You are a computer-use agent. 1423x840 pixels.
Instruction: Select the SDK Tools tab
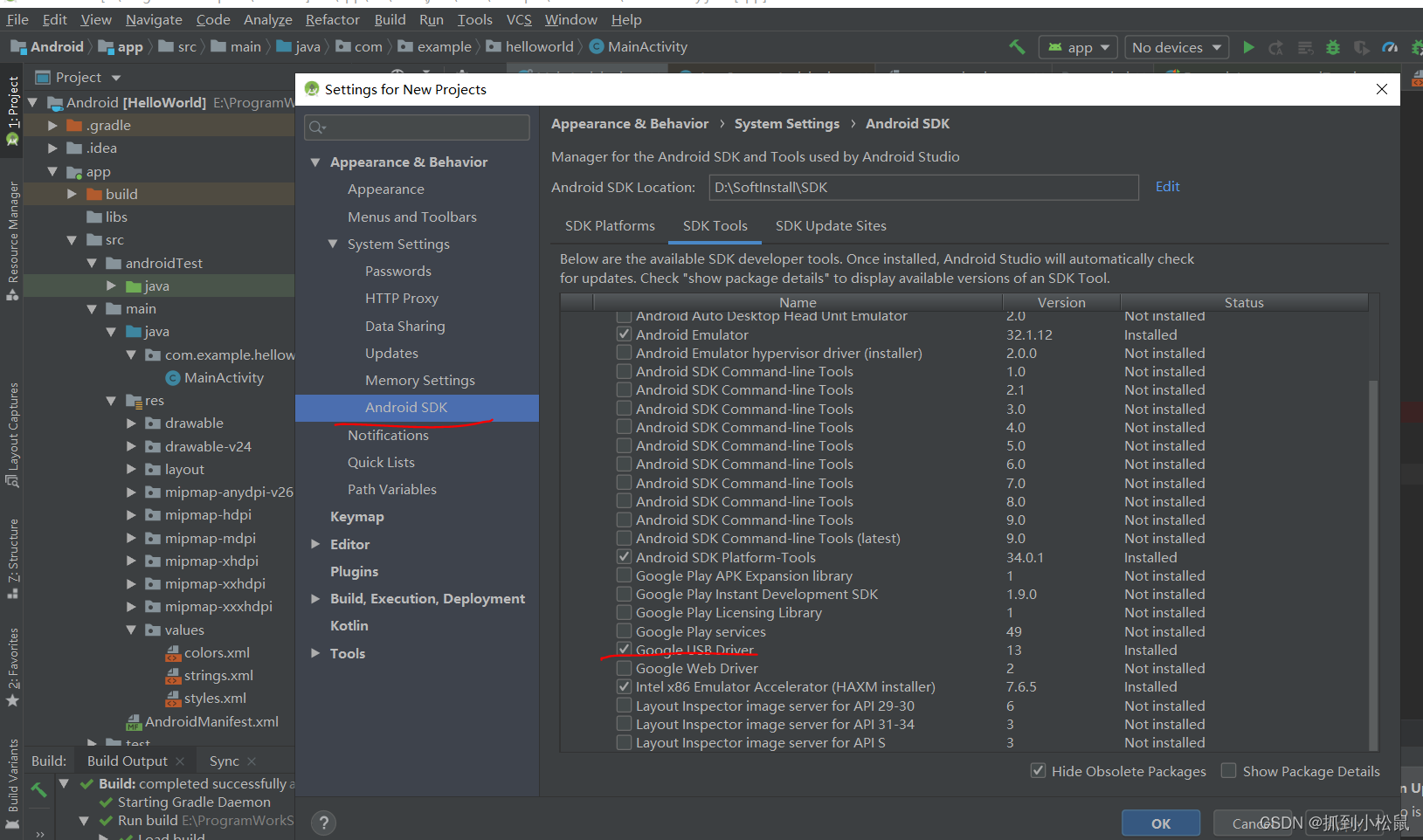tap(715, 225)
